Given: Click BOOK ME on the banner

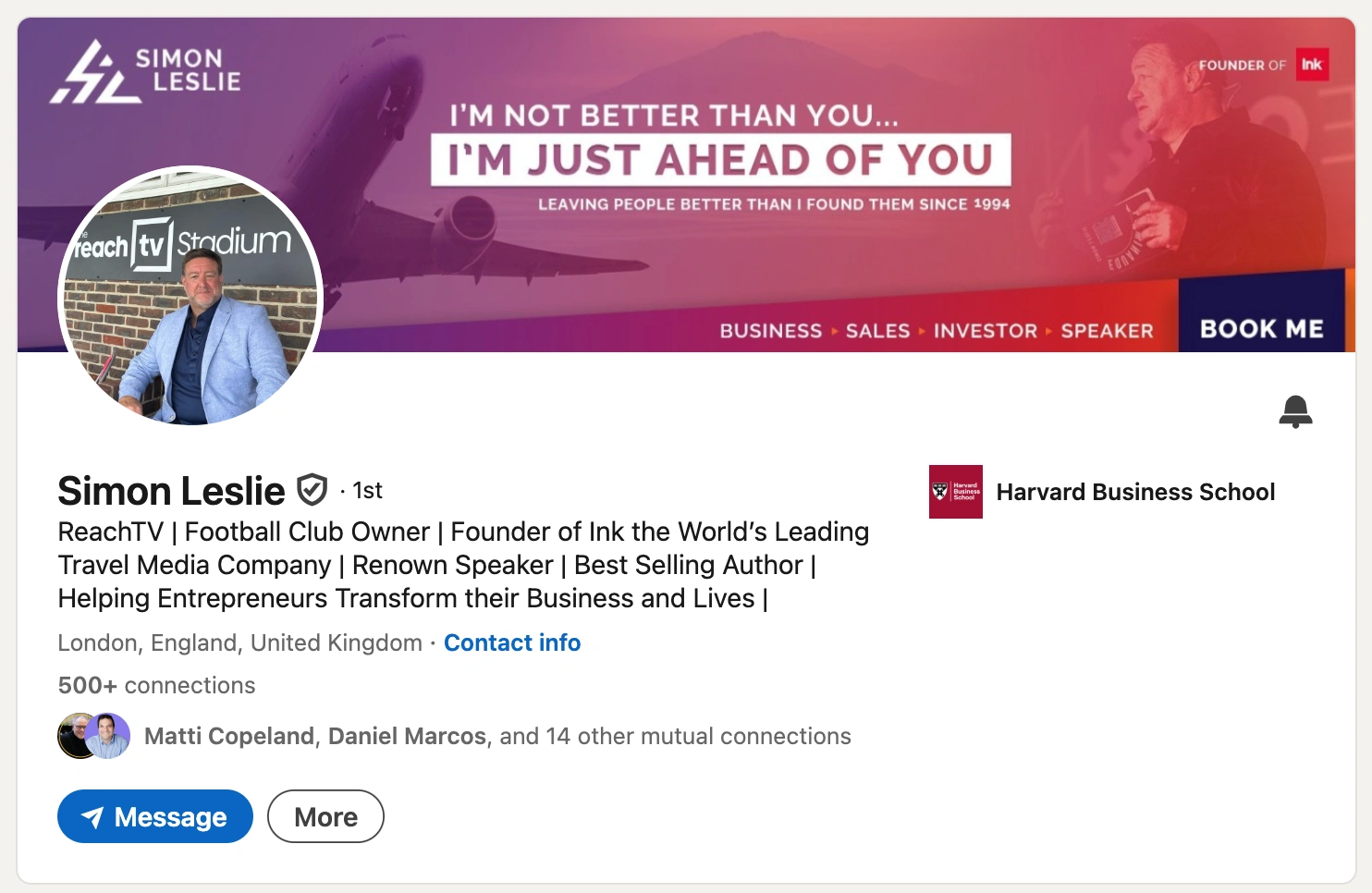Looking at the screenshot, I should pyautogui.click(x=1261, y=329).
